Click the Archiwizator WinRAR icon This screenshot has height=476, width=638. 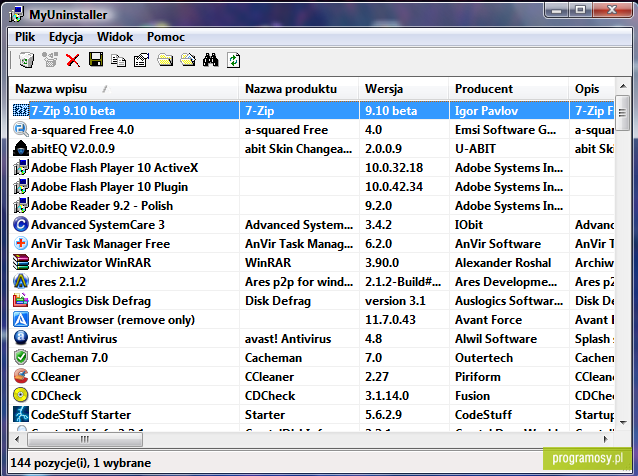coord(21,262)
